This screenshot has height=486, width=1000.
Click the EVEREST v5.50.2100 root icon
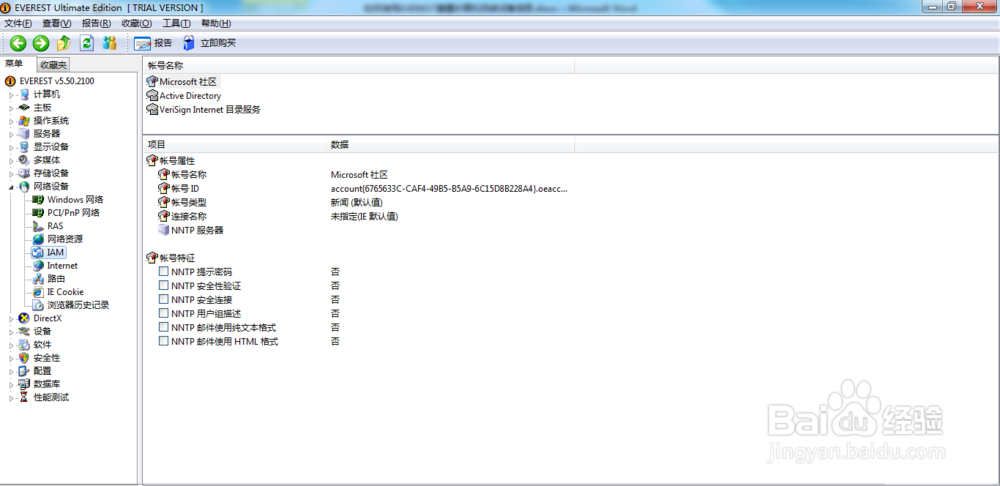click(10, 81)
